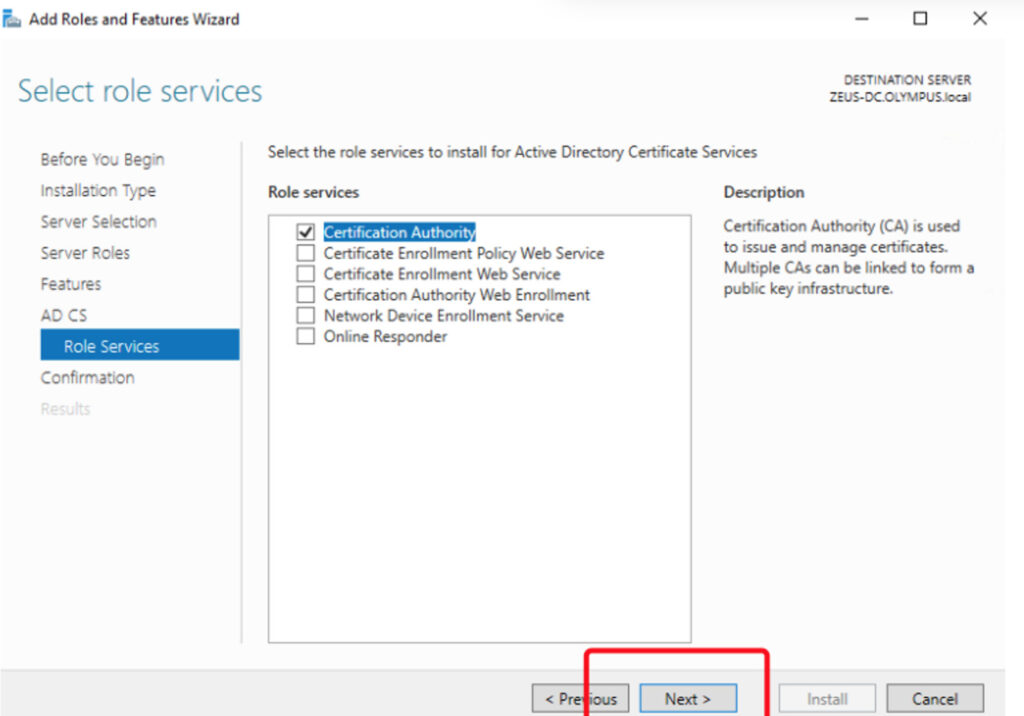Maximize the wizard window
This screenshot has height=716, width=1024.
(x=920, y=19)
